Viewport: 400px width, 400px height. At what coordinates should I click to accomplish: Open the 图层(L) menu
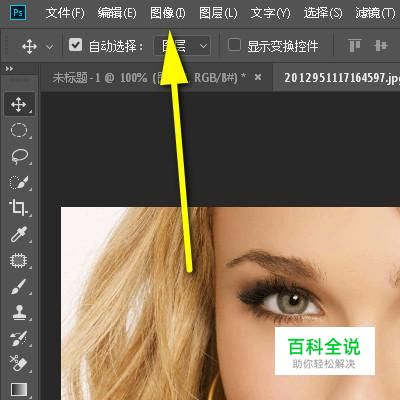coord(218,13)
